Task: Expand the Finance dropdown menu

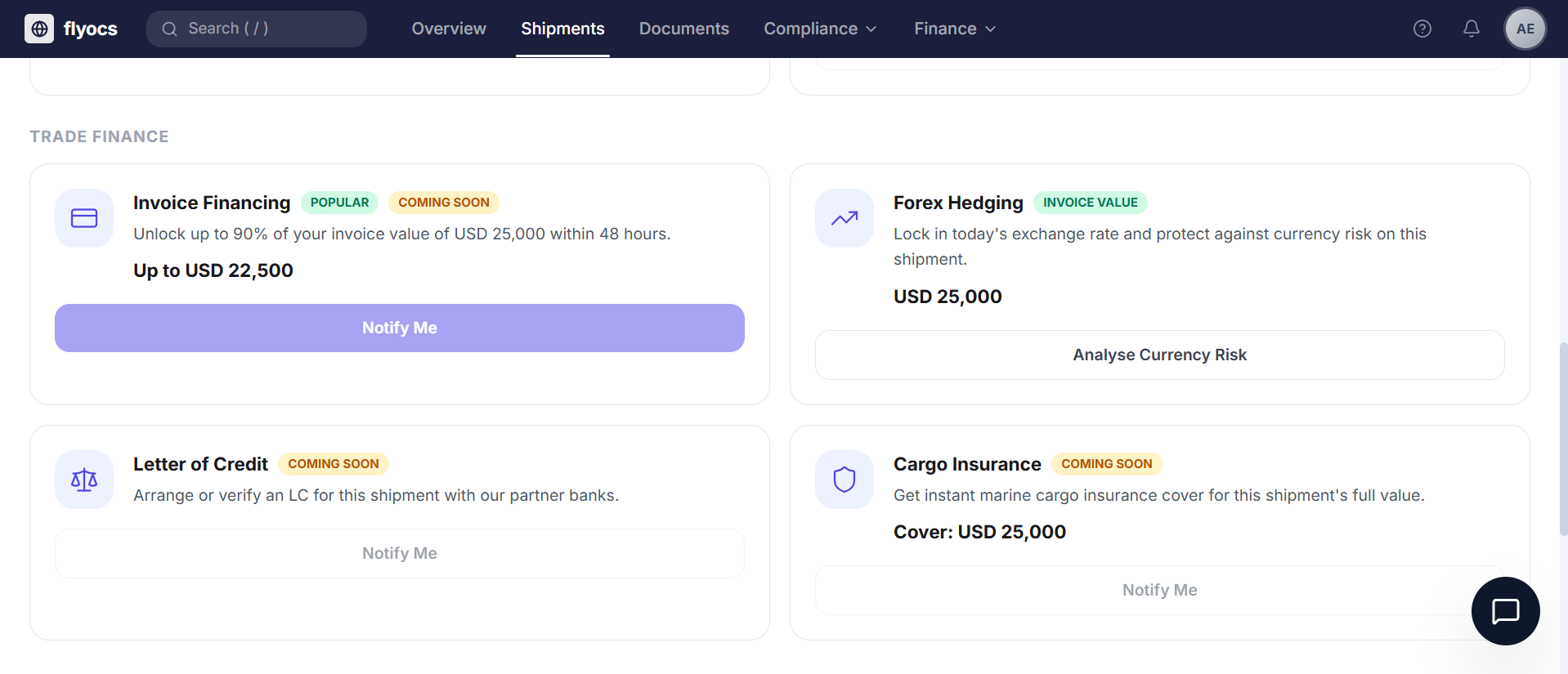Action: pos(955,29)
